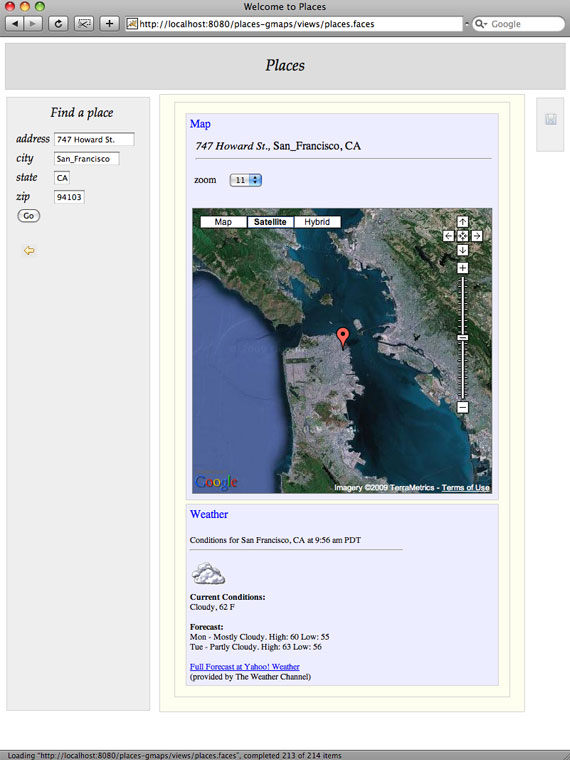
Task: Click the Places page title banner text
Action: [x=285, y=65]
